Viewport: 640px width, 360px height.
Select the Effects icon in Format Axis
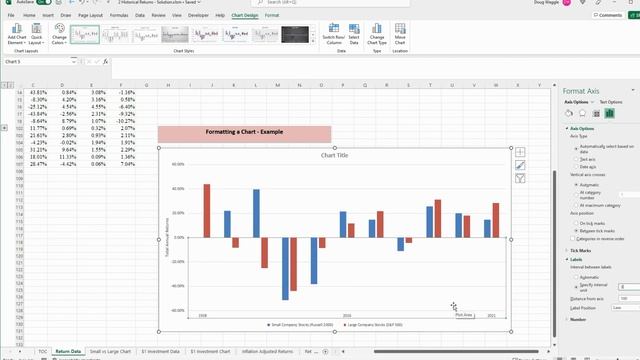pyautogui.click(x=582, y=113)
